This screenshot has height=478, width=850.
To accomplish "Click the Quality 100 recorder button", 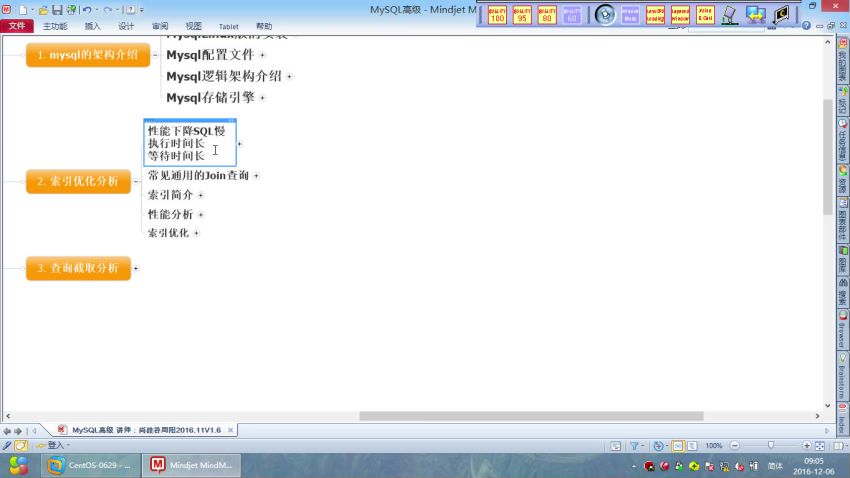I will coord(497,15).
